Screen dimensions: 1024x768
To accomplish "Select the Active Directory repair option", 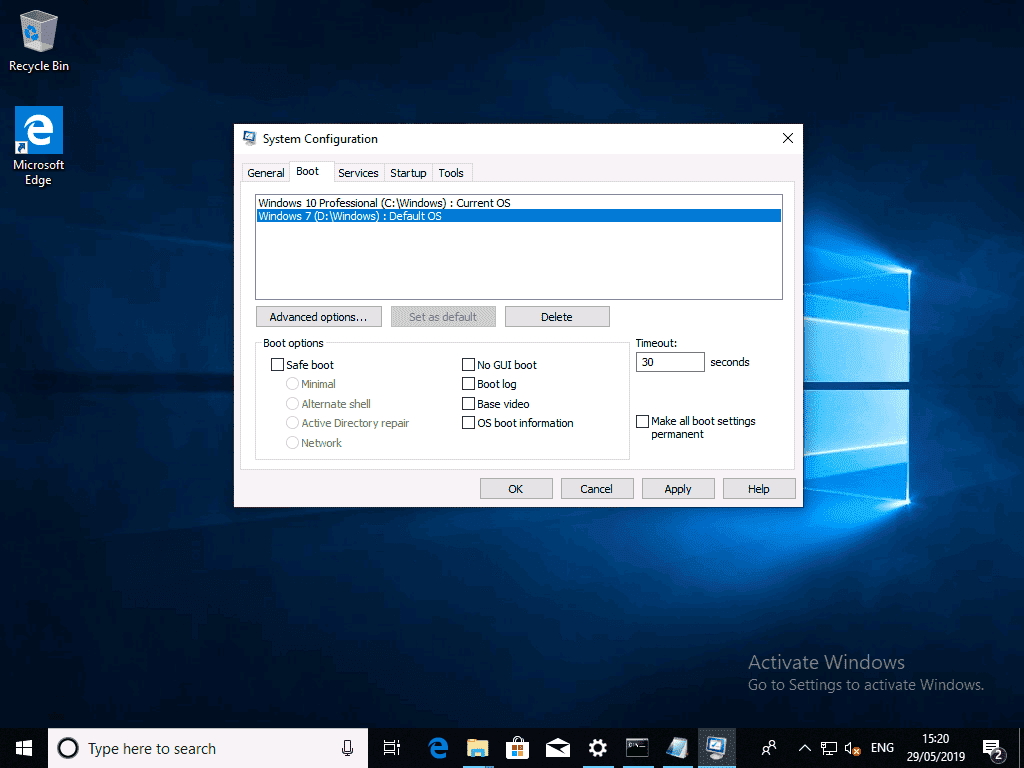I will pyautogui.click(x=293, y=423).
